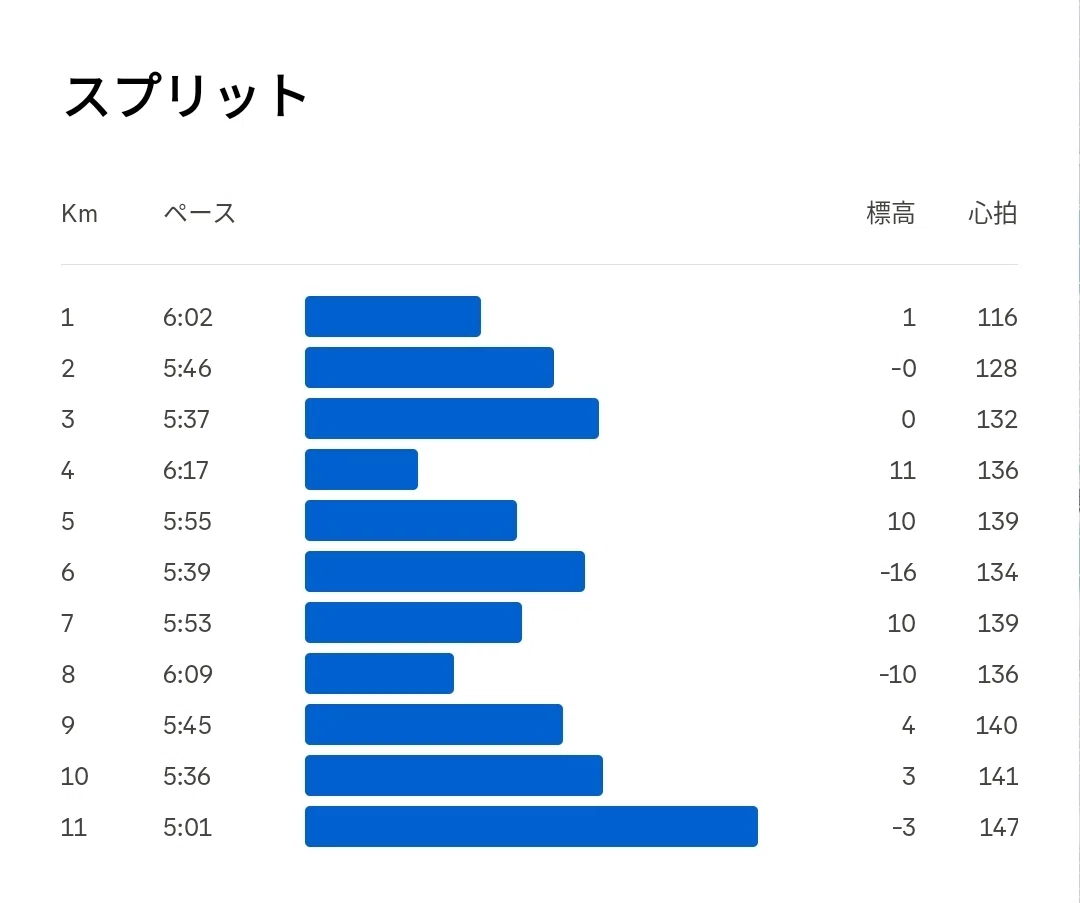
Task: Click the longest bar at 5:01 pace
Action: point(531,827)
